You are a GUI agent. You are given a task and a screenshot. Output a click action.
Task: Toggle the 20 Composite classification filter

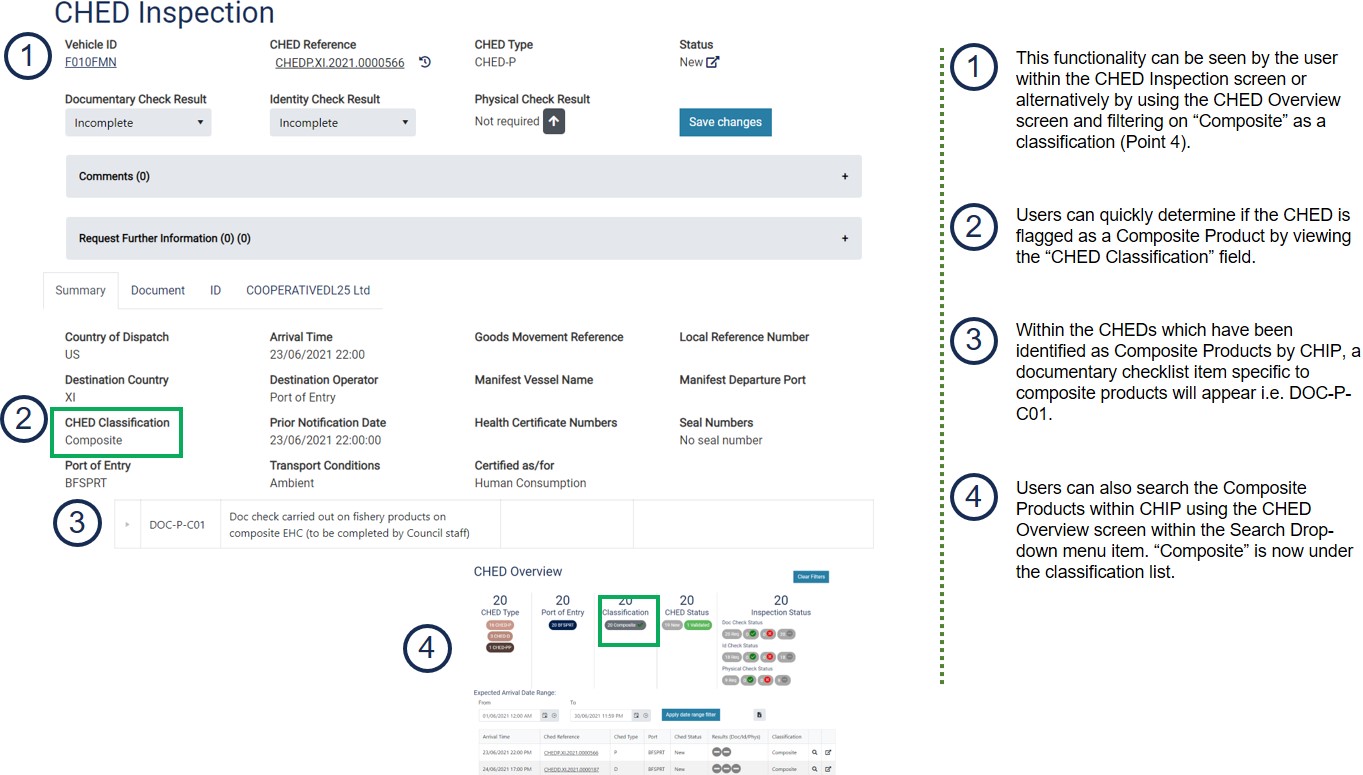point(625,625)
